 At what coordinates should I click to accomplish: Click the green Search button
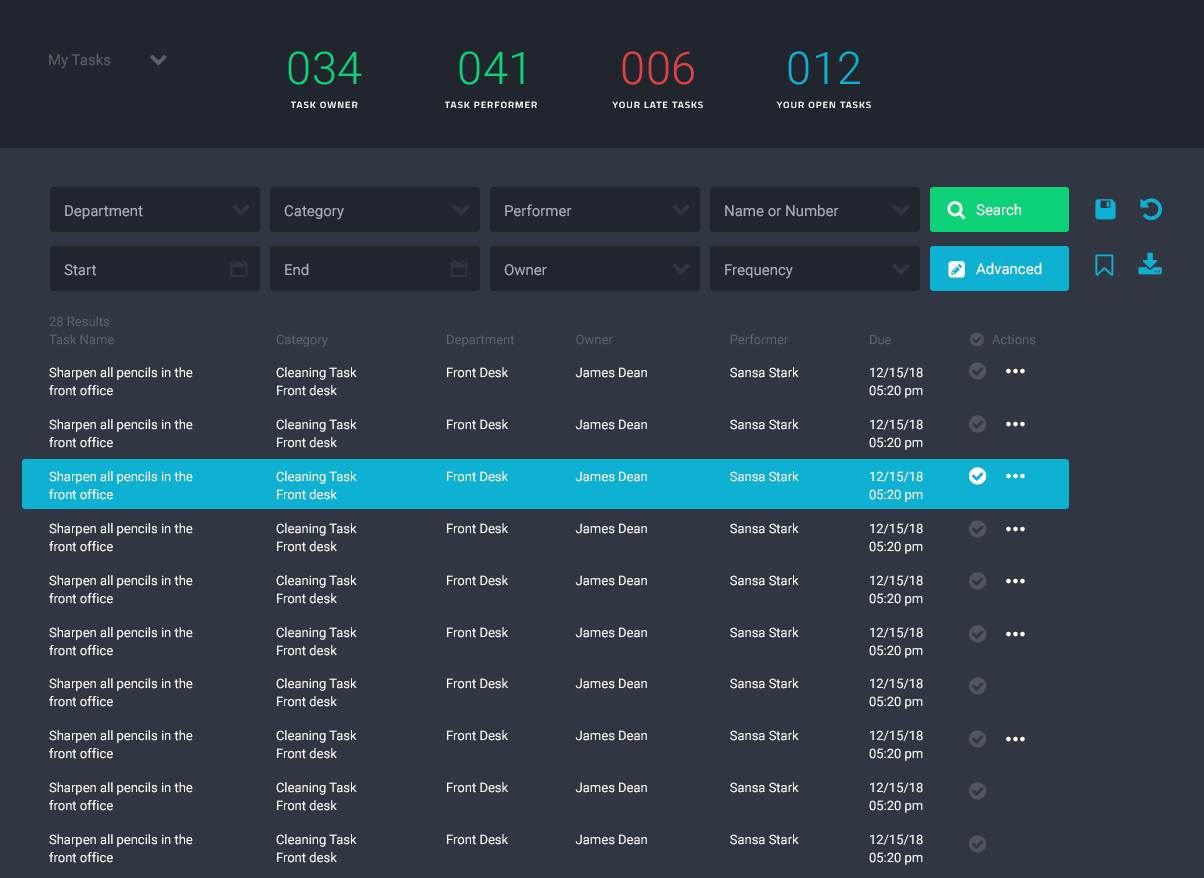coord(999,210)
